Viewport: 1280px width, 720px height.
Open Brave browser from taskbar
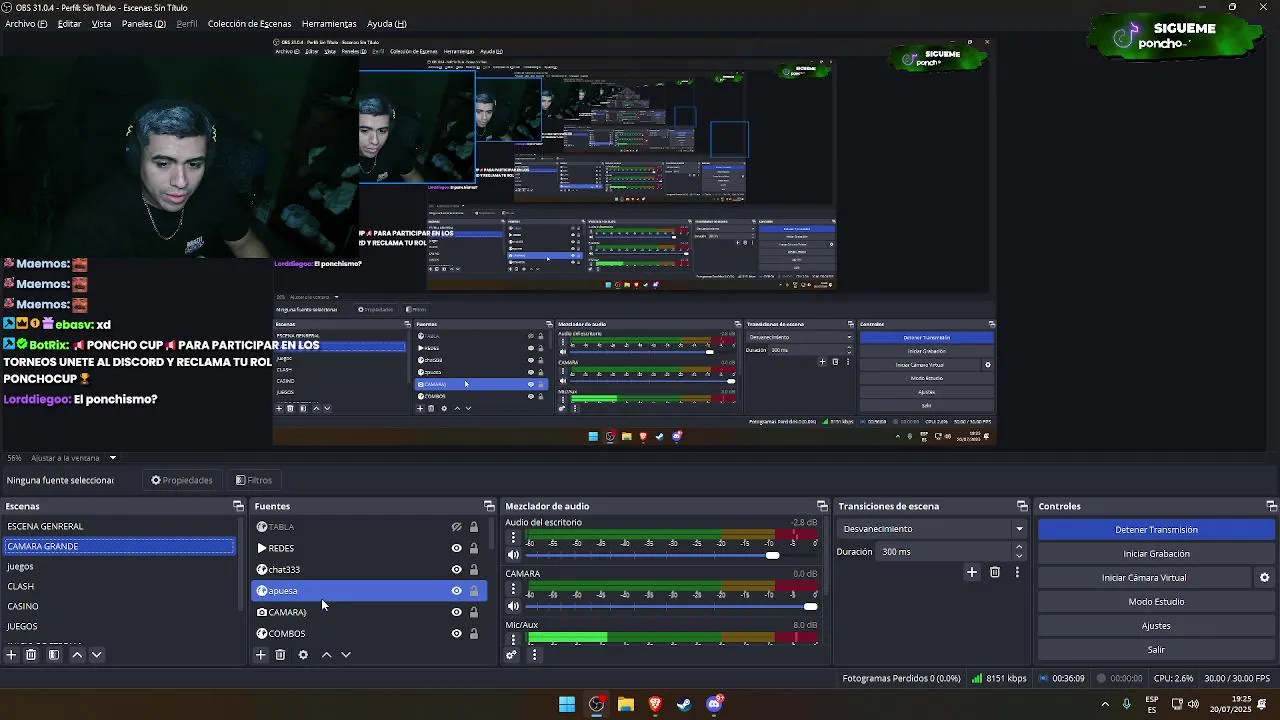tap(655, 704)
